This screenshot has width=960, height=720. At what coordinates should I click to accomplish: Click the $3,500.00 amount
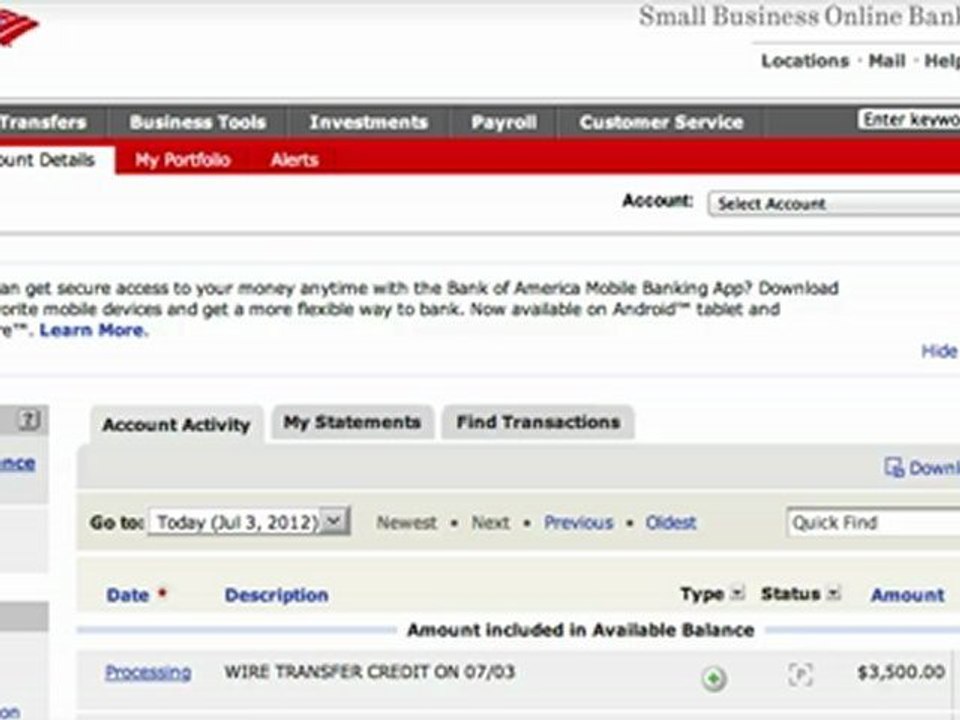901,672
